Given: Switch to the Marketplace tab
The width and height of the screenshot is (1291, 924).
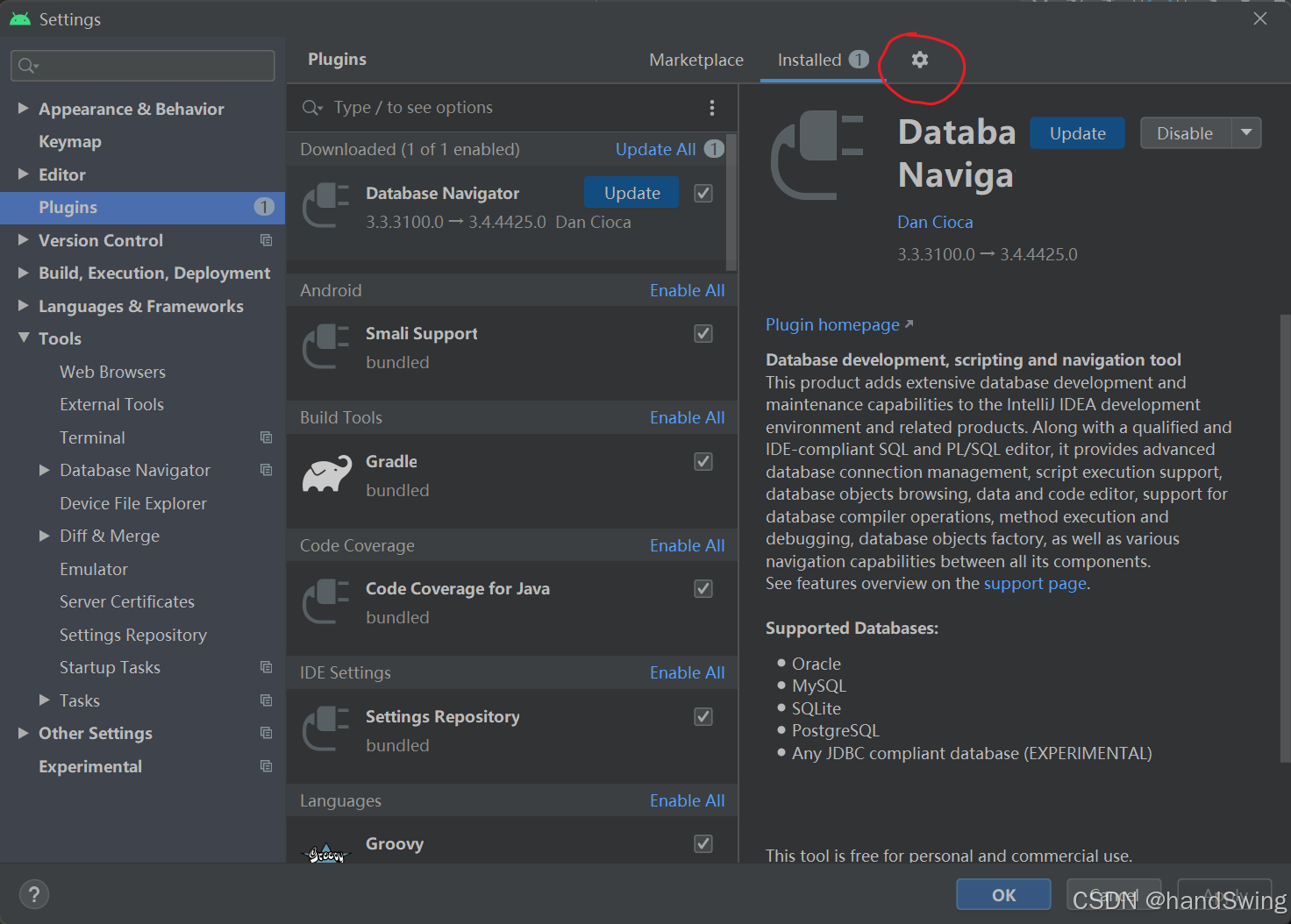Looking at the screenshot, I should coord(696,60).
